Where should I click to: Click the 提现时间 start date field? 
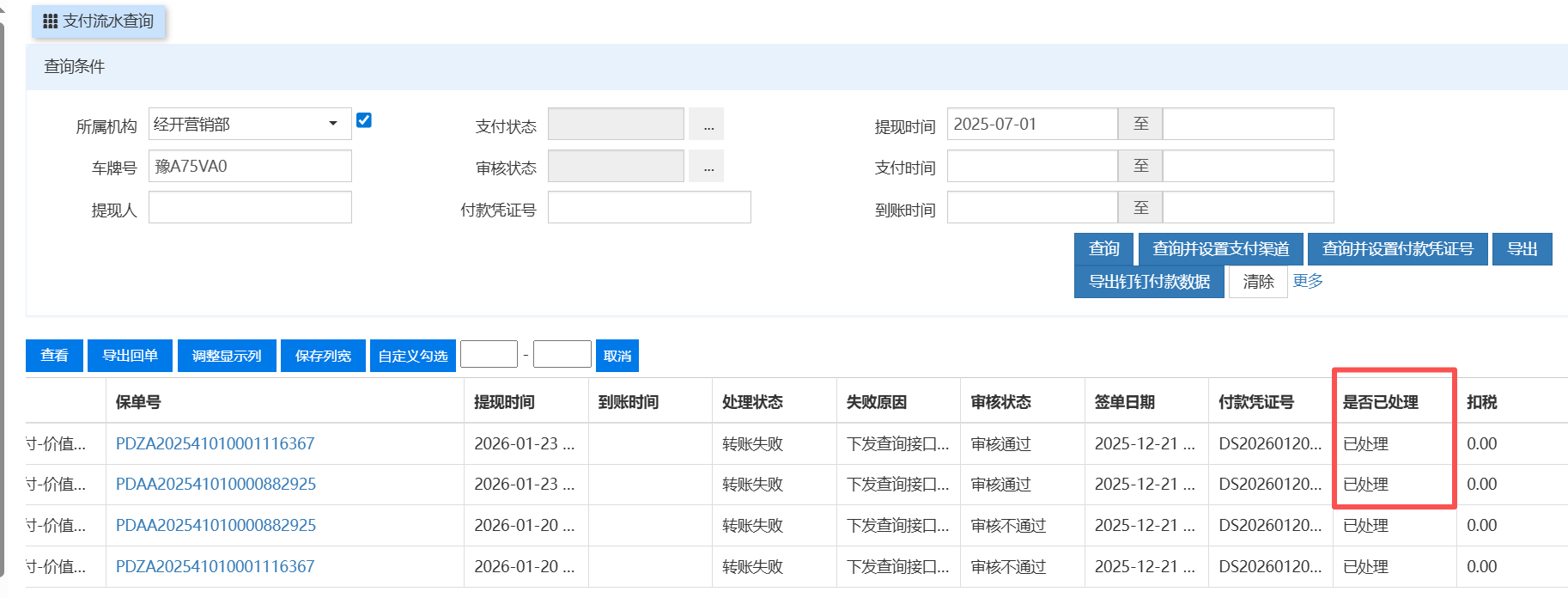click(1032, 124)
